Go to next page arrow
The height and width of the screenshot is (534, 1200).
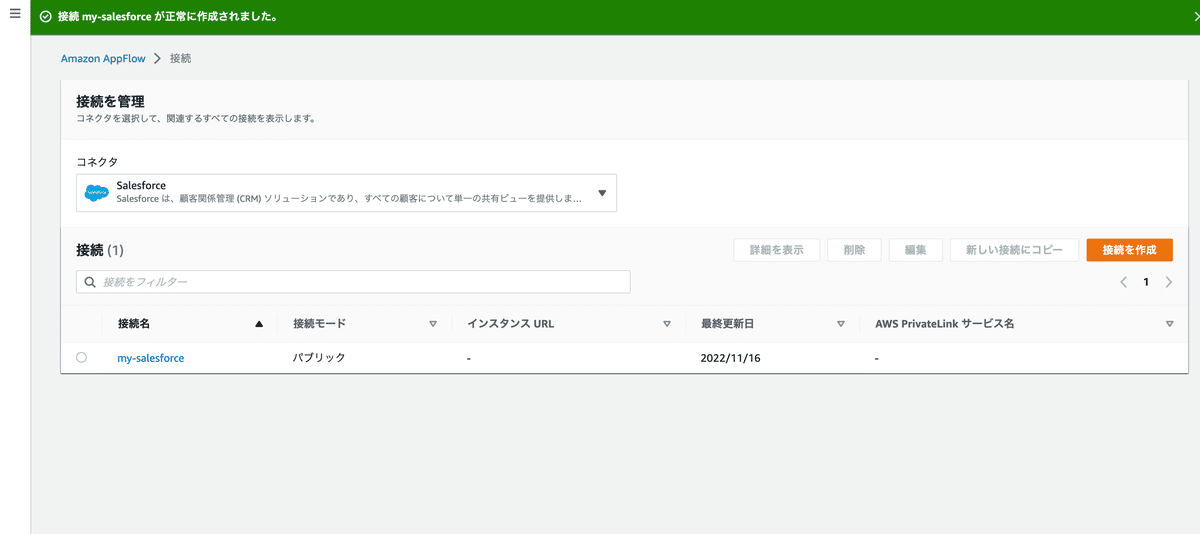(x=1169, y=282)
